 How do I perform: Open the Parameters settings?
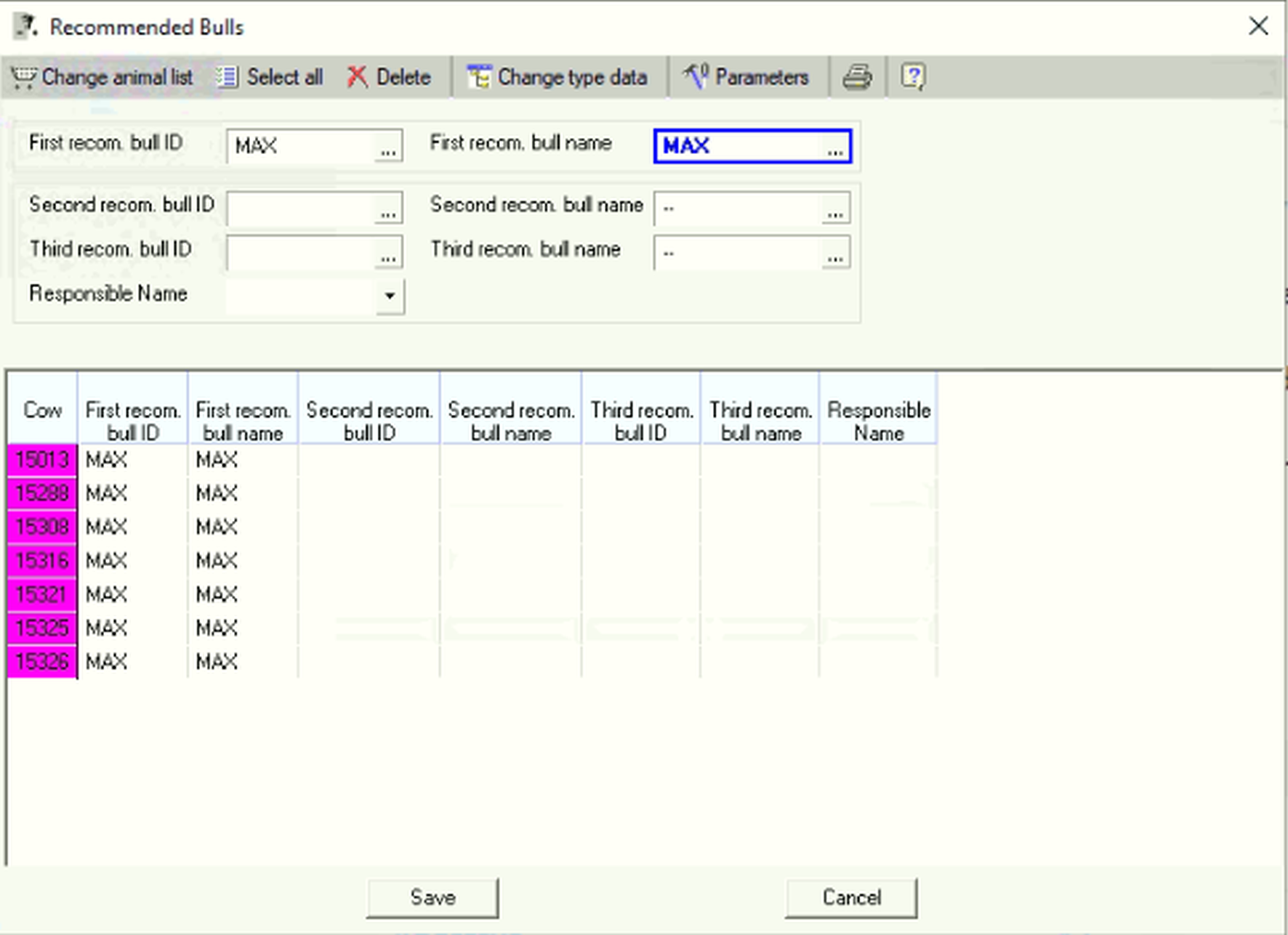pos(746,77)
